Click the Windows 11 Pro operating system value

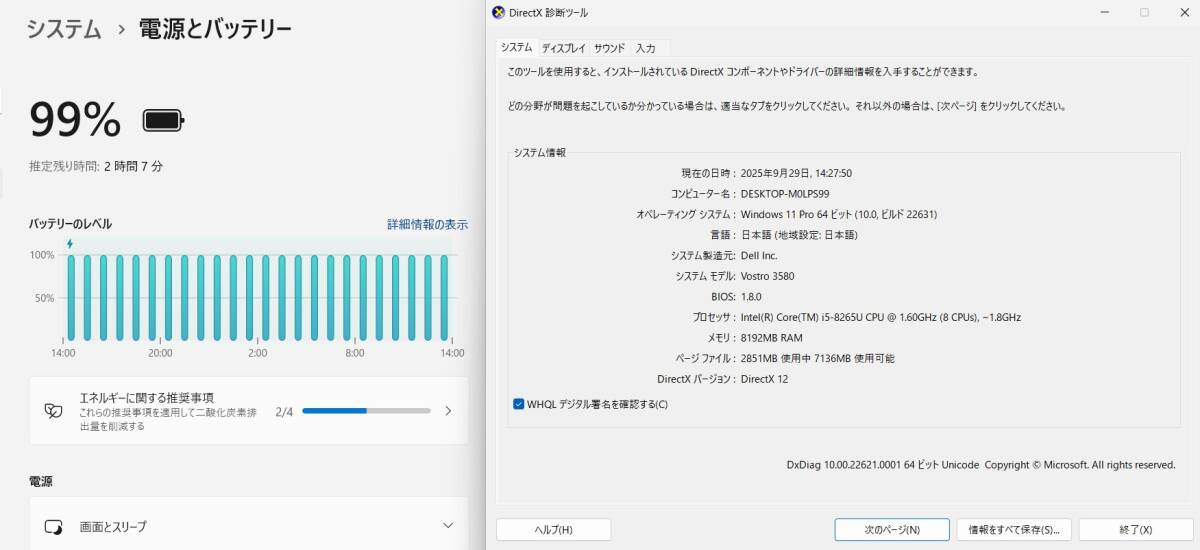[839, 214]
